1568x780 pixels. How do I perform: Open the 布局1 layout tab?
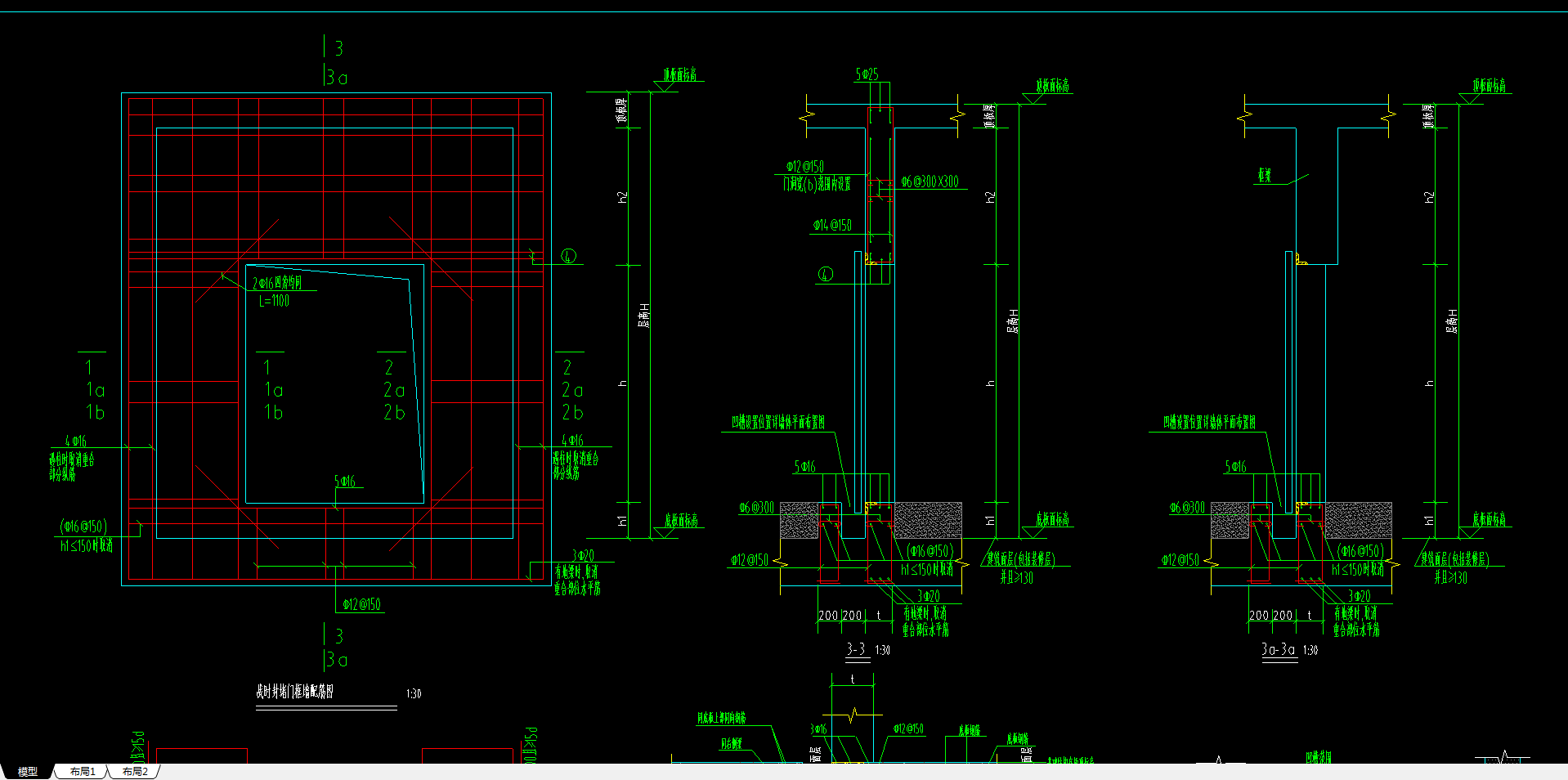pyautogui.click(x=83, y=772)
